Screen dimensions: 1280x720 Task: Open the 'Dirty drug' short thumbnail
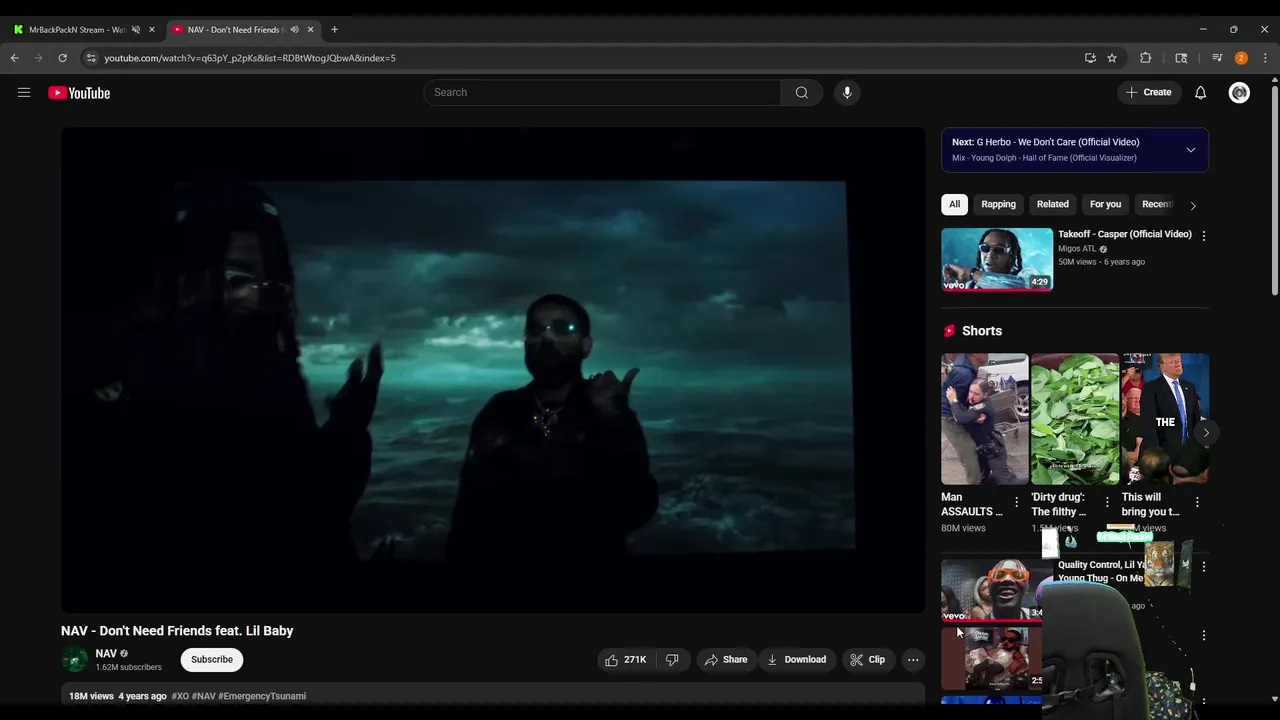coord(1075,419)
